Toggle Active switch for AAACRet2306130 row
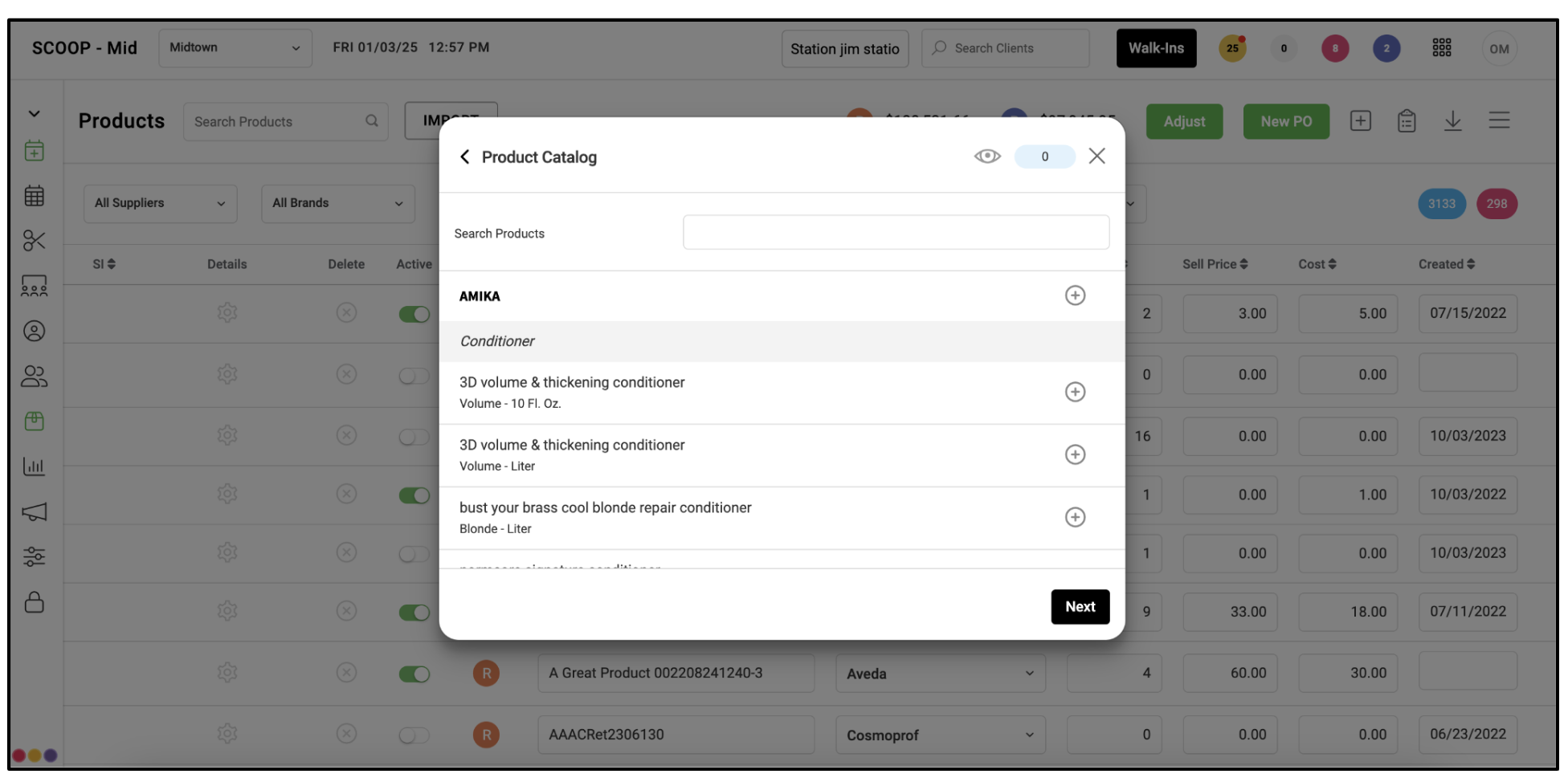Viewport: 1568px width, 782px height. click(x=414, y=735)
